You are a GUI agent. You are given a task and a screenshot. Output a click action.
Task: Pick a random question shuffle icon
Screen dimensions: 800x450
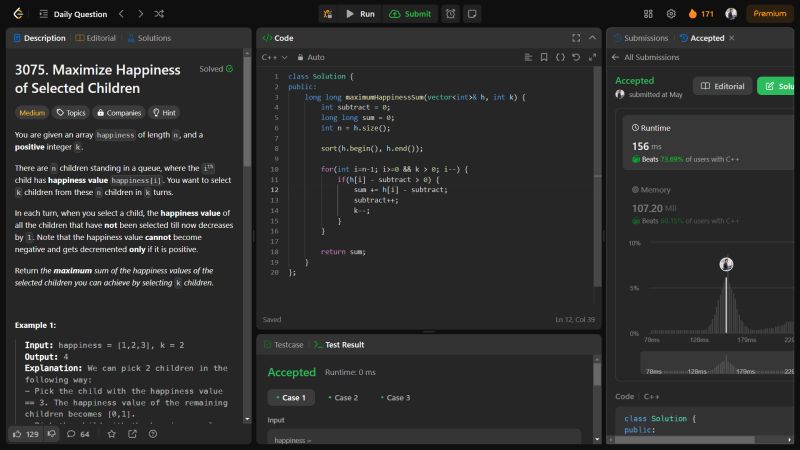click(x=159, y=14)
